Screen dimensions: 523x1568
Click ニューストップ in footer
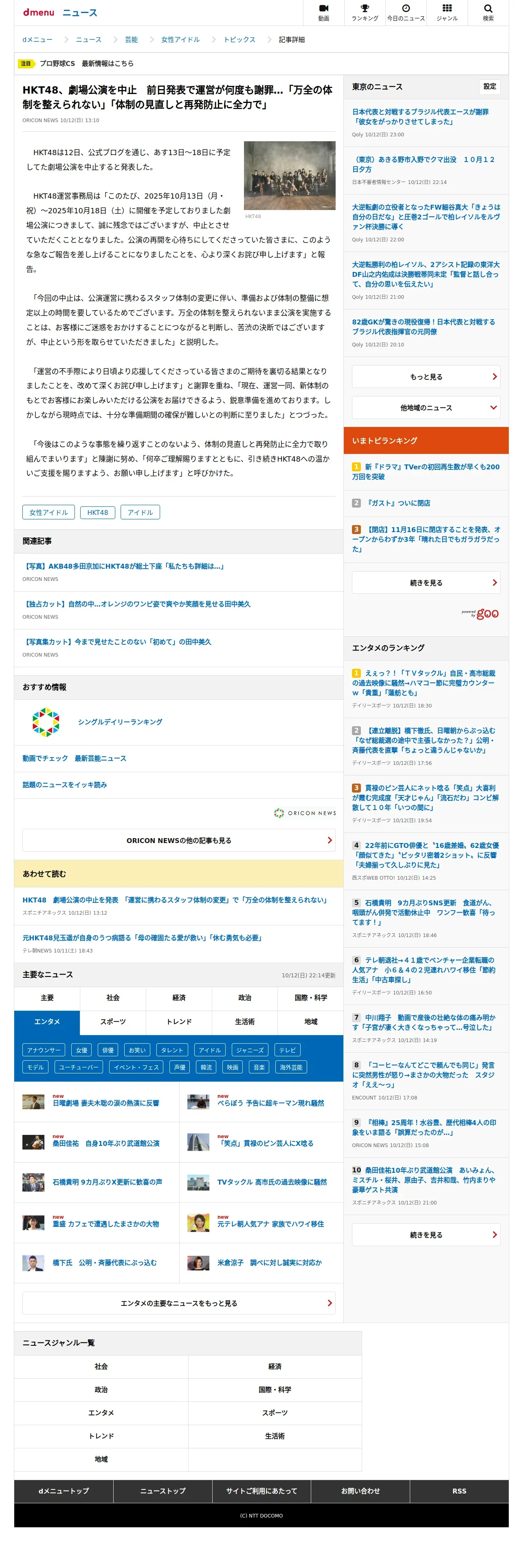[x=163, y=1491]
